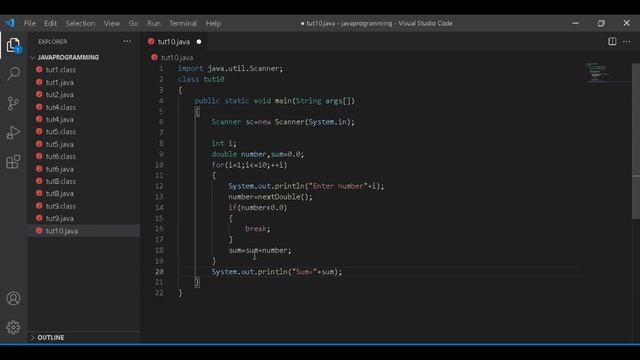
Task: Open the Go menu
Action: [x=133, y=23]
